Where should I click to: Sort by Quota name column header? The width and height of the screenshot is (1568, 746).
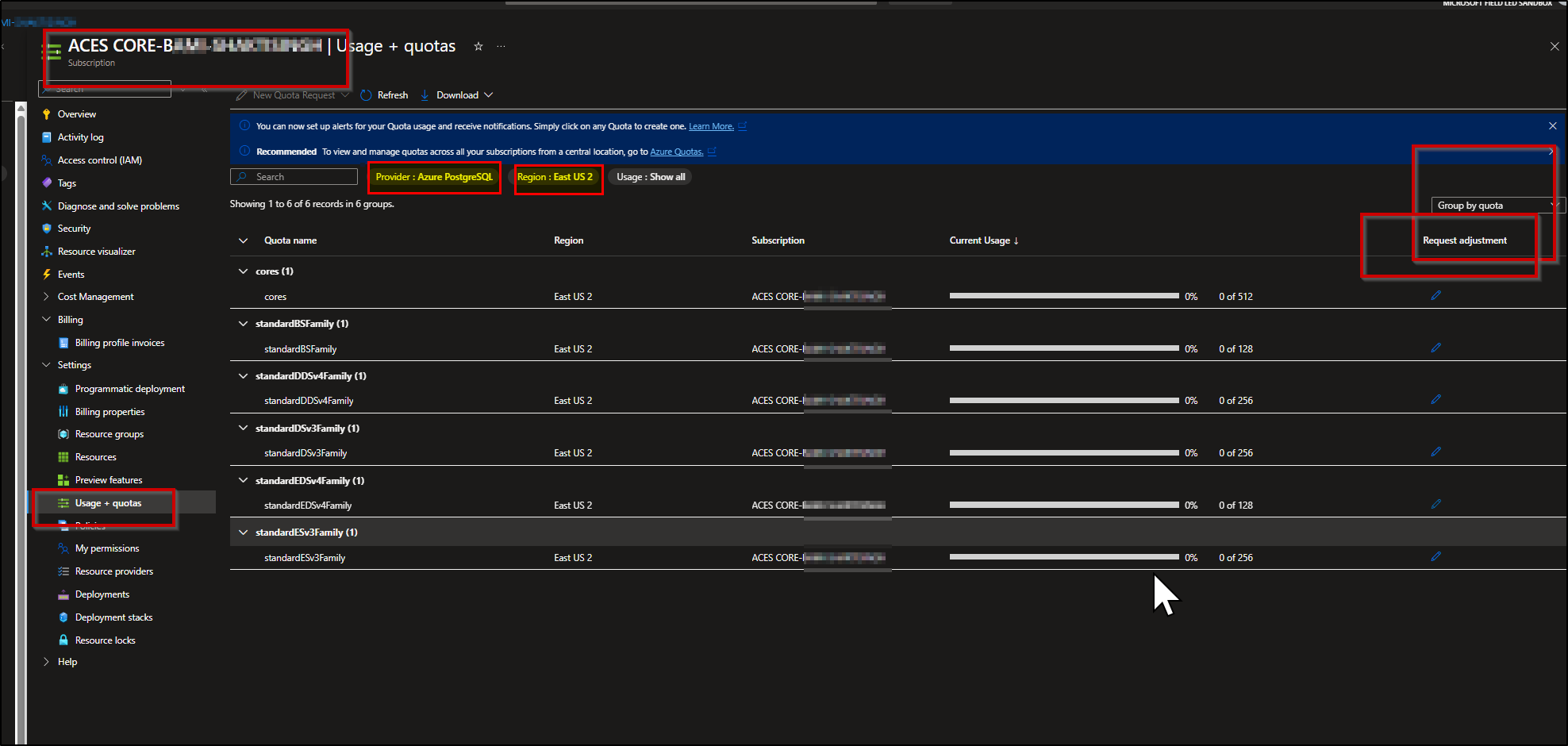pos(290,240)
